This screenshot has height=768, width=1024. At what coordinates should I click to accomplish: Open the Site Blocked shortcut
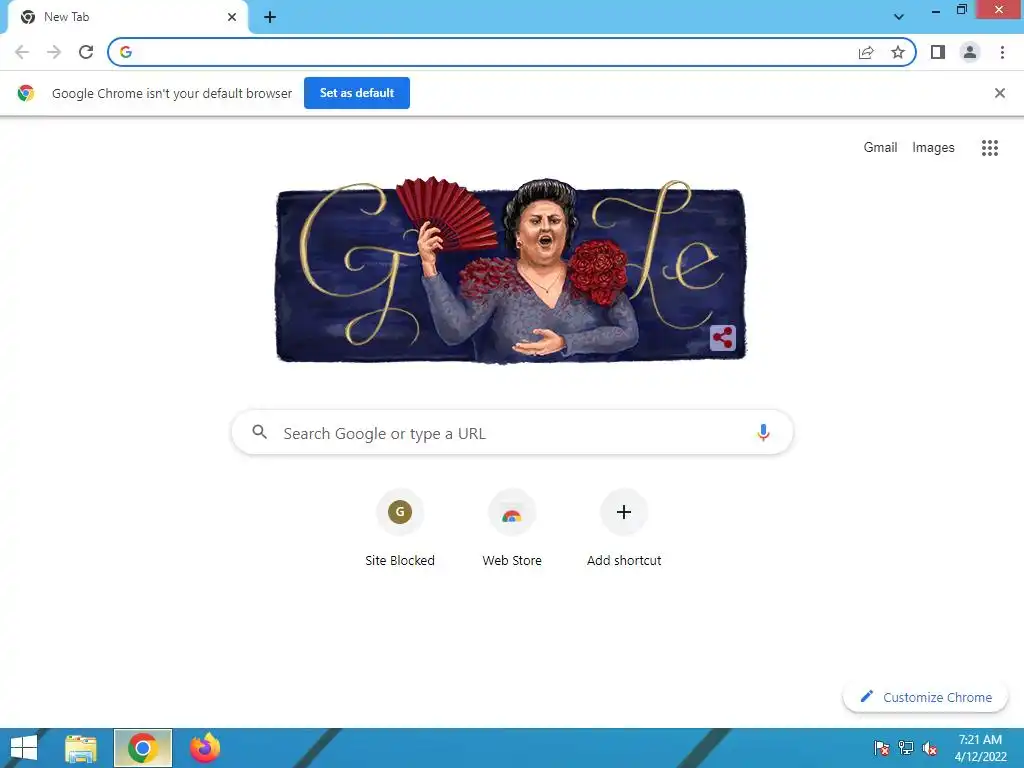click(x=400, y=528)
